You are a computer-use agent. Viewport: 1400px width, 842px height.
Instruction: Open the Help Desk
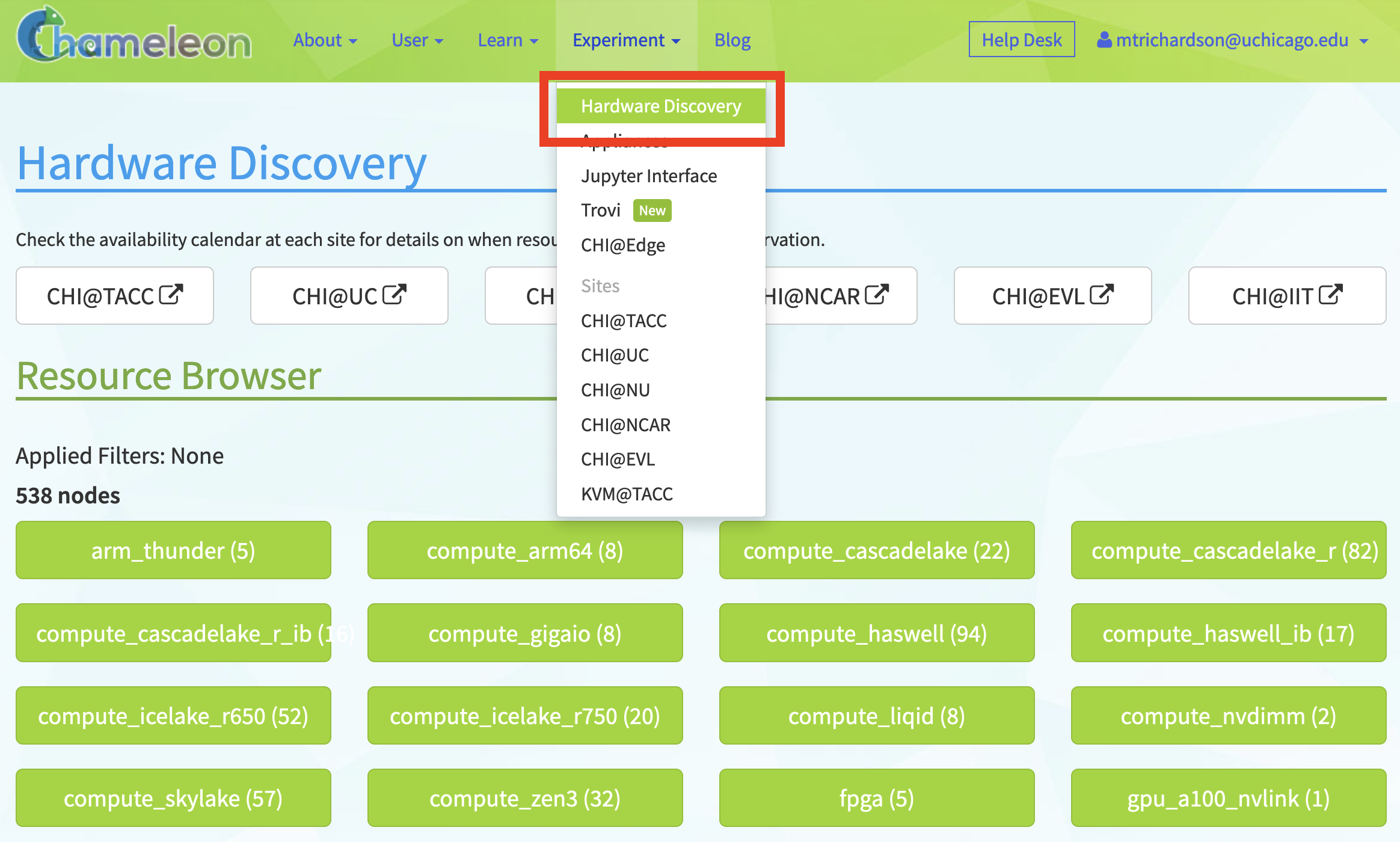pyautogui.click(x=1022, y=40)
